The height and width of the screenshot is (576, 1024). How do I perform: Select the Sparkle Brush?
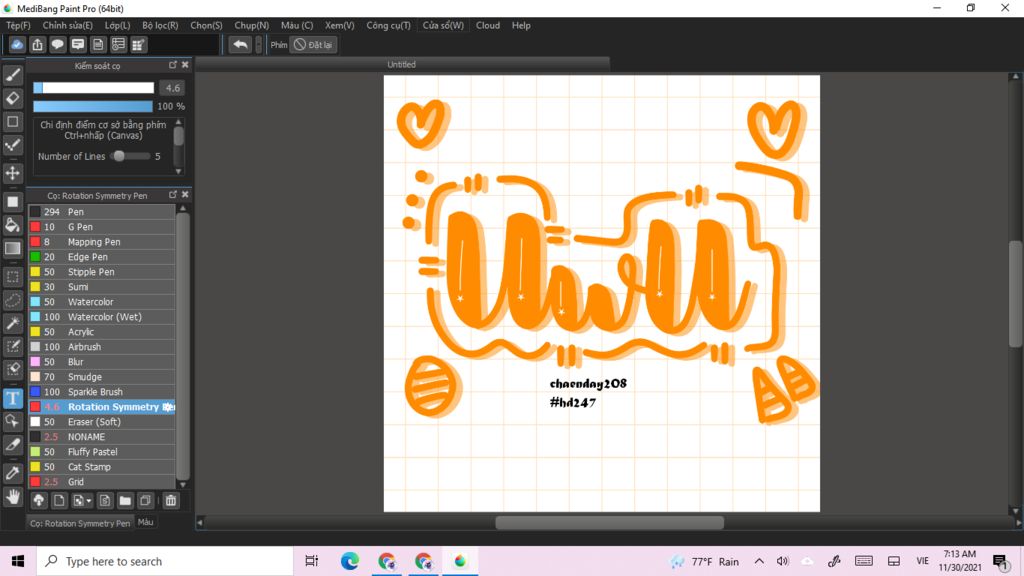click(x=102, y=392)
